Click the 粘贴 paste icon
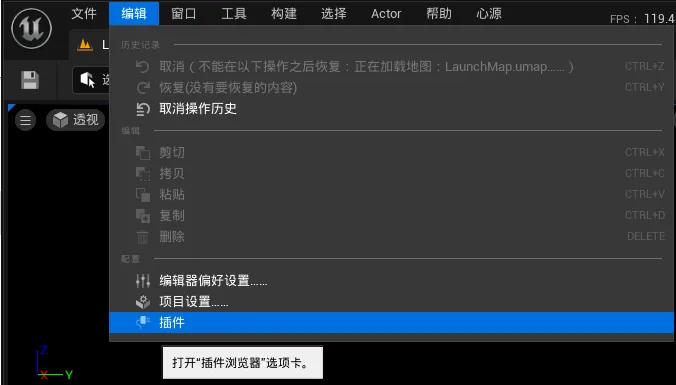Viewport: 676px width, 385px height. click(x=143, y=195)
